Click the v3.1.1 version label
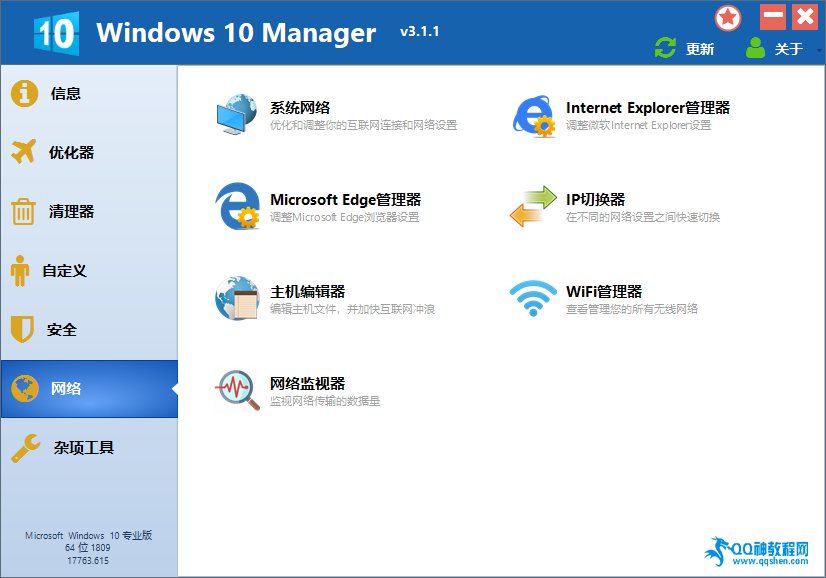Screen dimensions: 826x578 coord(419,32)
